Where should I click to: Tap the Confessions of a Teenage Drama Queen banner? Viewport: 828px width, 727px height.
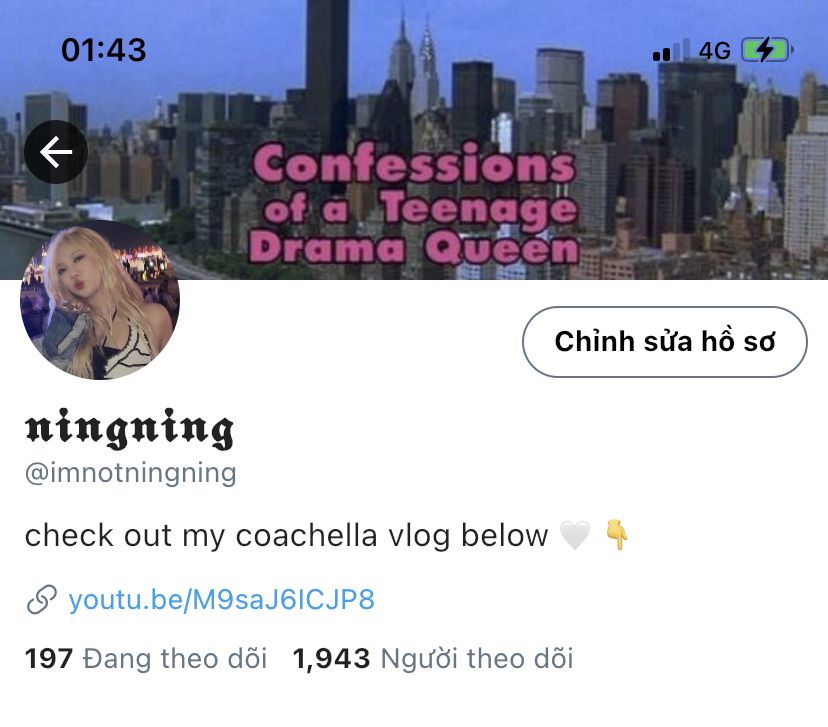pyautogui.click(x=414, y=203)
